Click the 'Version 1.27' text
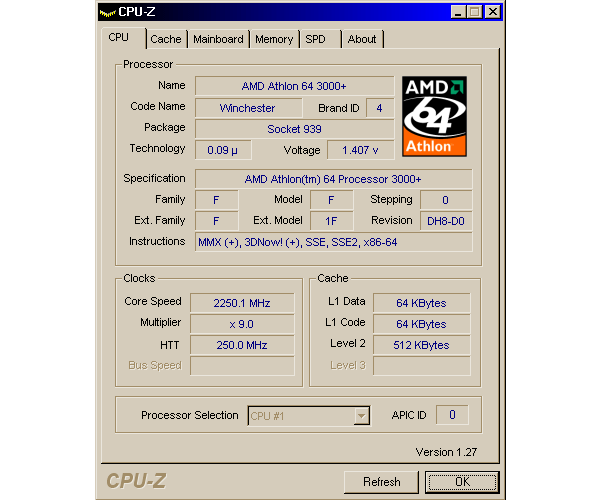This screenshot has height=500, width=600. point(446,452)
